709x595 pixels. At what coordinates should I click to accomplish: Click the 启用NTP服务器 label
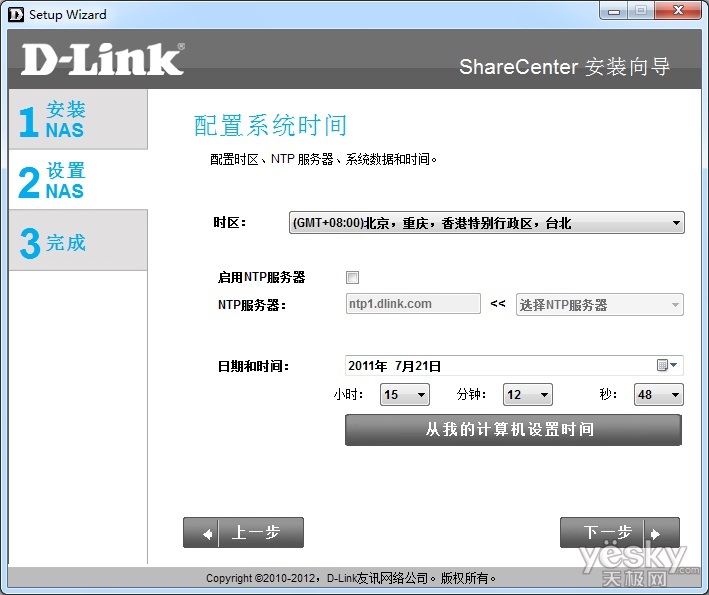coord(261,277)
